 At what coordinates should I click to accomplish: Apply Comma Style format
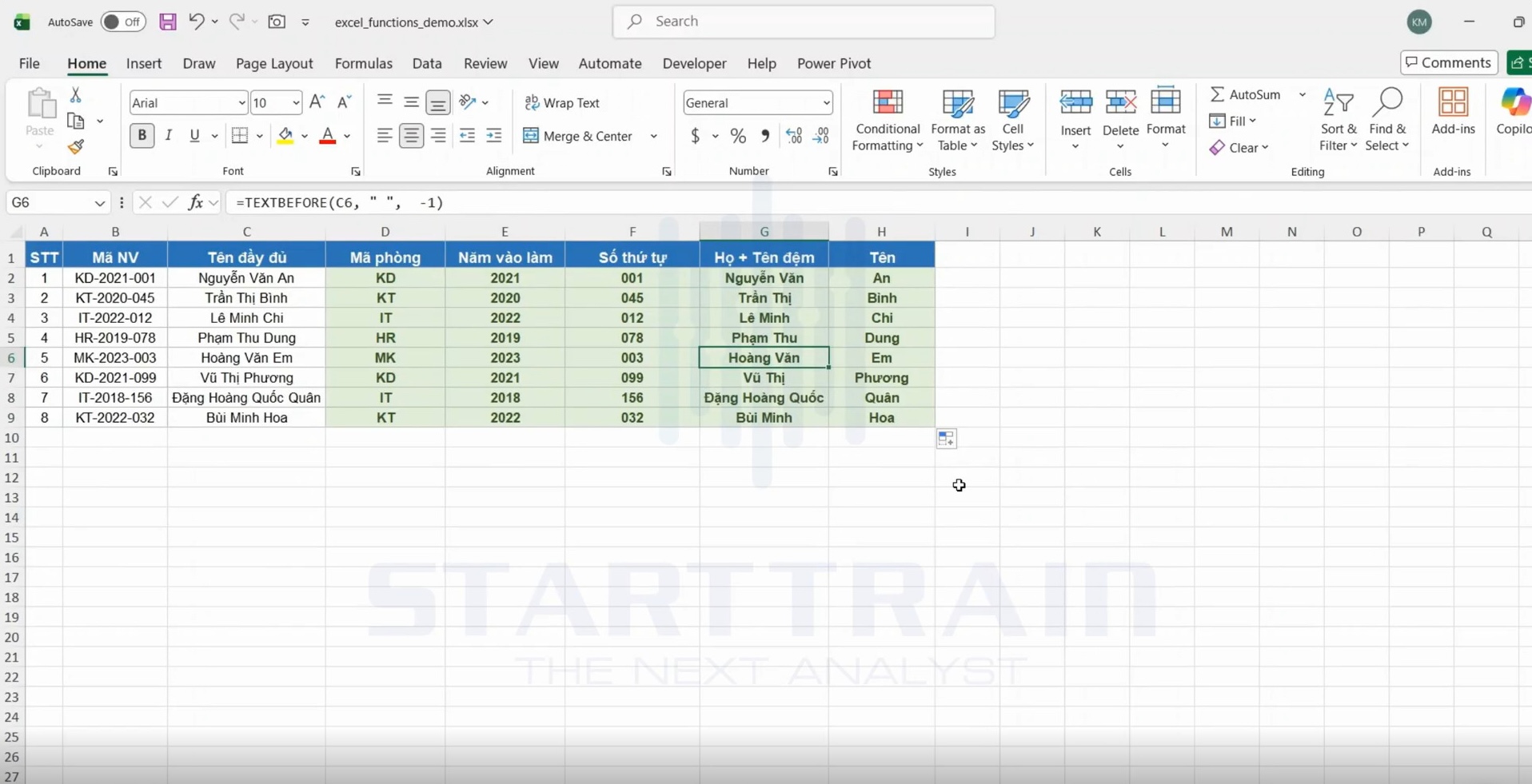(x=765, y=136)
